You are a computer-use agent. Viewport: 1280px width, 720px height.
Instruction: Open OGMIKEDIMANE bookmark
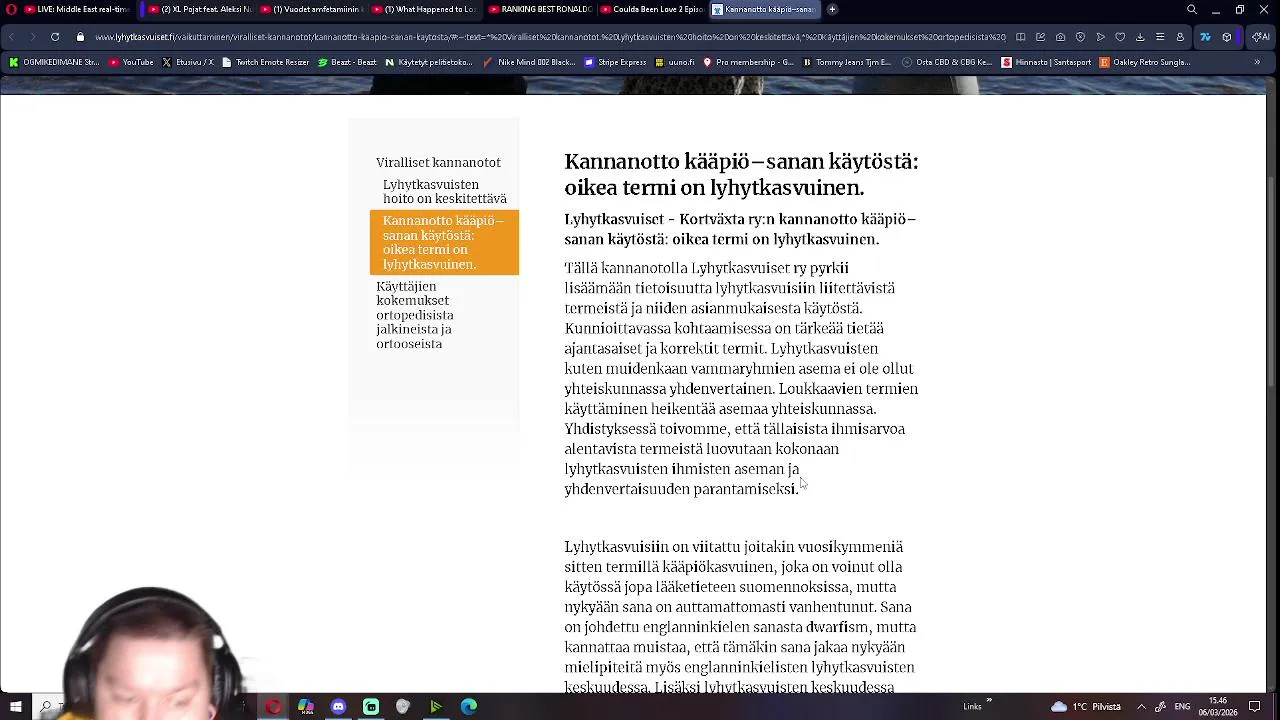(54, 62)
